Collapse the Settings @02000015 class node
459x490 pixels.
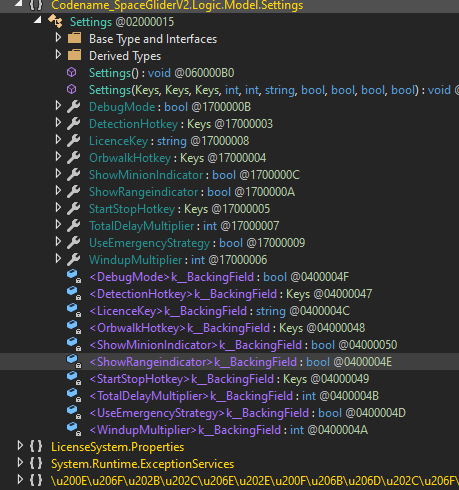(38, 20)
